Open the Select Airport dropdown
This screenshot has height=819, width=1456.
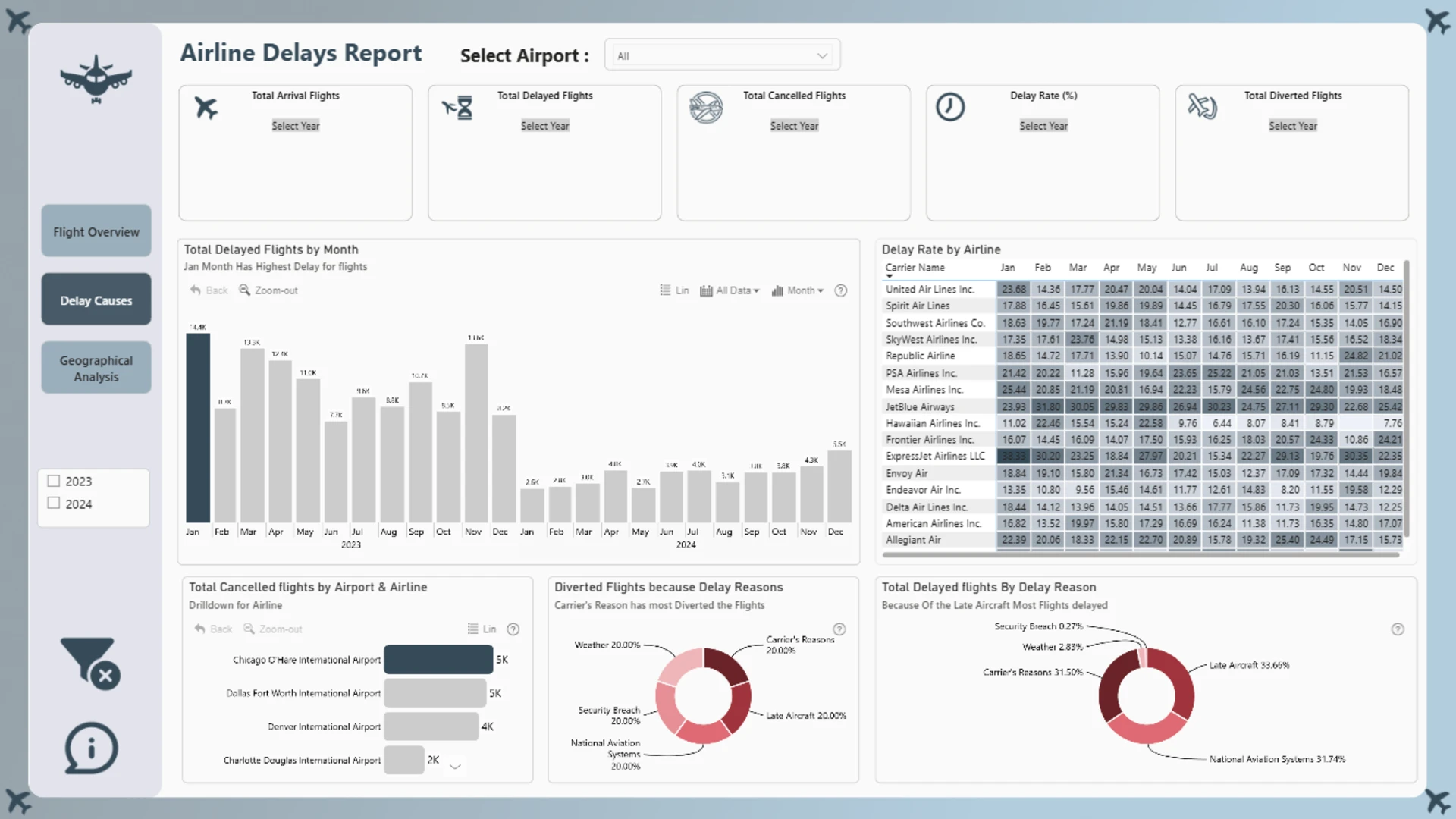[722, 55]
